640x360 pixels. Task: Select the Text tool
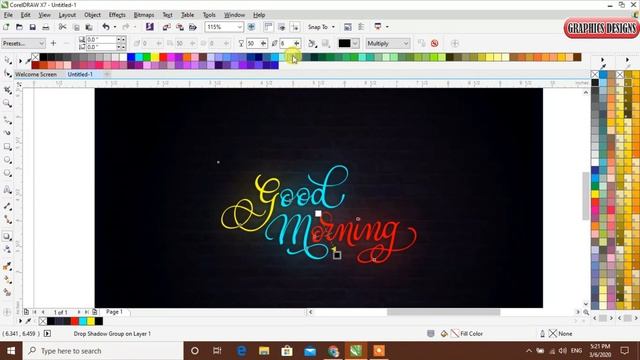coord(7,190)
